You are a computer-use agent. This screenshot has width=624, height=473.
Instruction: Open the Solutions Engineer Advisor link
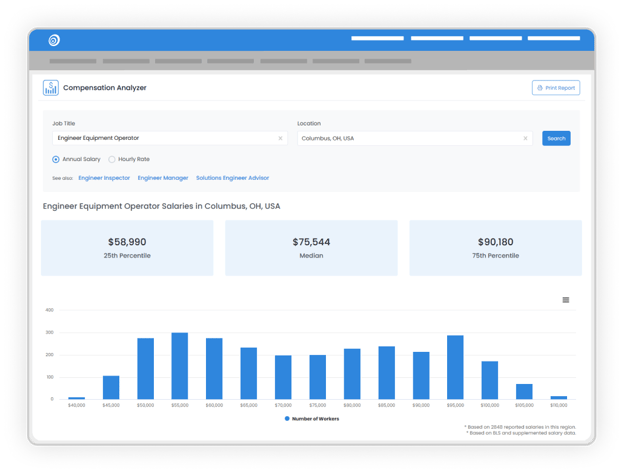[x=232, y=178]
